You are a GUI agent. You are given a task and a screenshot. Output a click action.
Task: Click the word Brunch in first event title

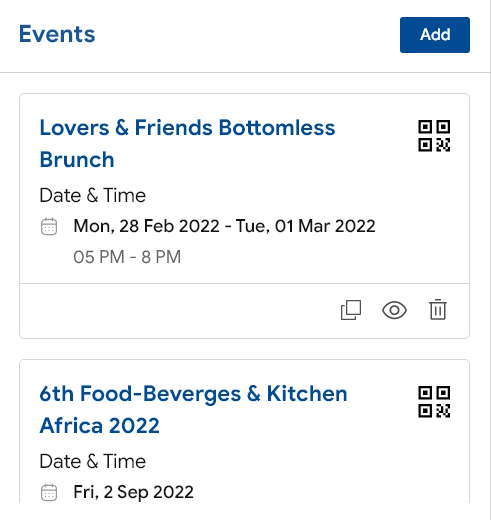77,160
